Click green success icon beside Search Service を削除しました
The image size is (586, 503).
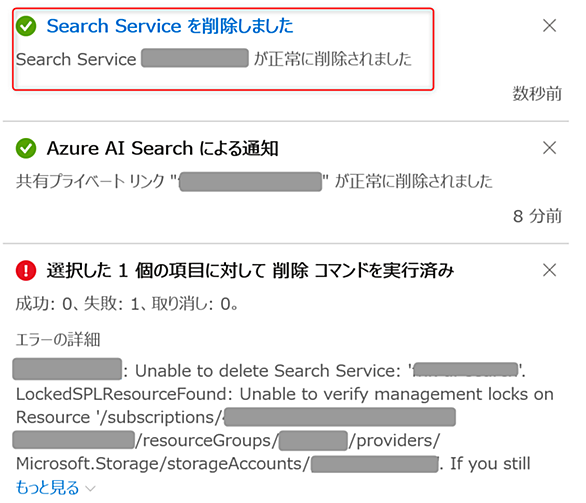click(26, 26)
